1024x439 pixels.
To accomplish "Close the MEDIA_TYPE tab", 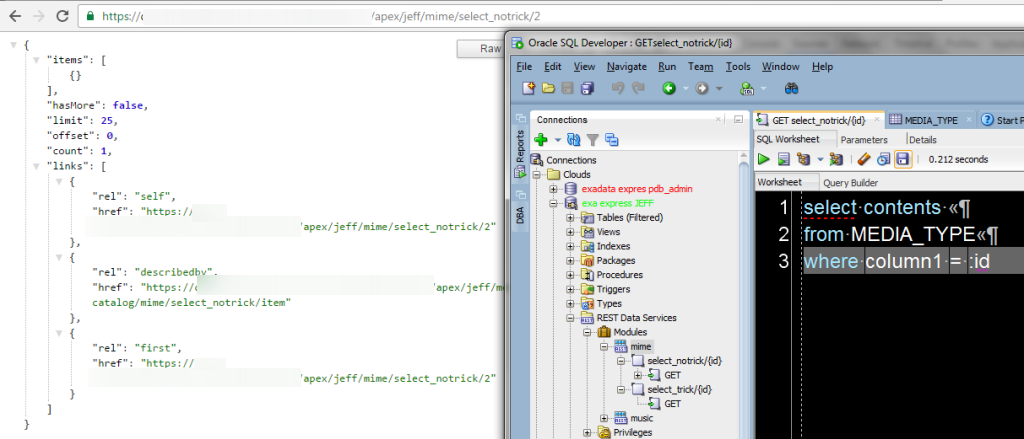I will point(968,120).
